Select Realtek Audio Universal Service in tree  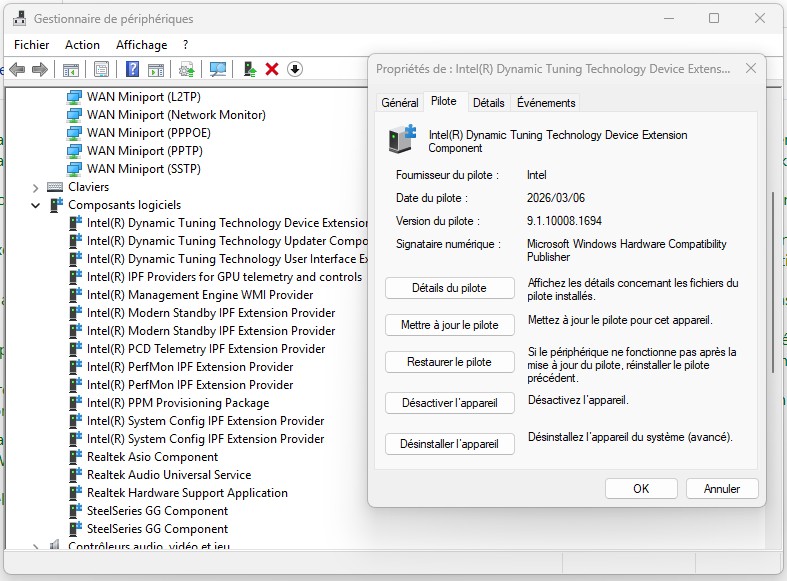tap(168, 475)
